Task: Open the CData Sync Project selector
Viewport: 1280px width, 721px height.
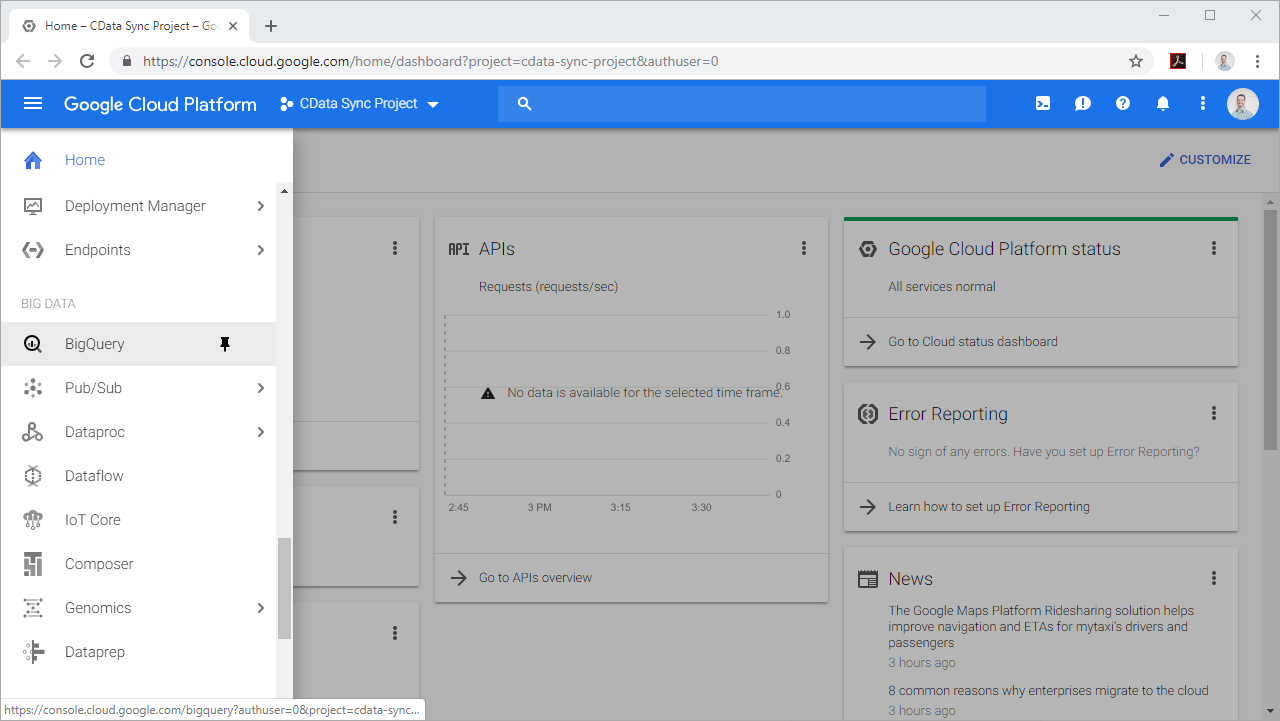Action: pyautogui.click(x=358, y=103)
